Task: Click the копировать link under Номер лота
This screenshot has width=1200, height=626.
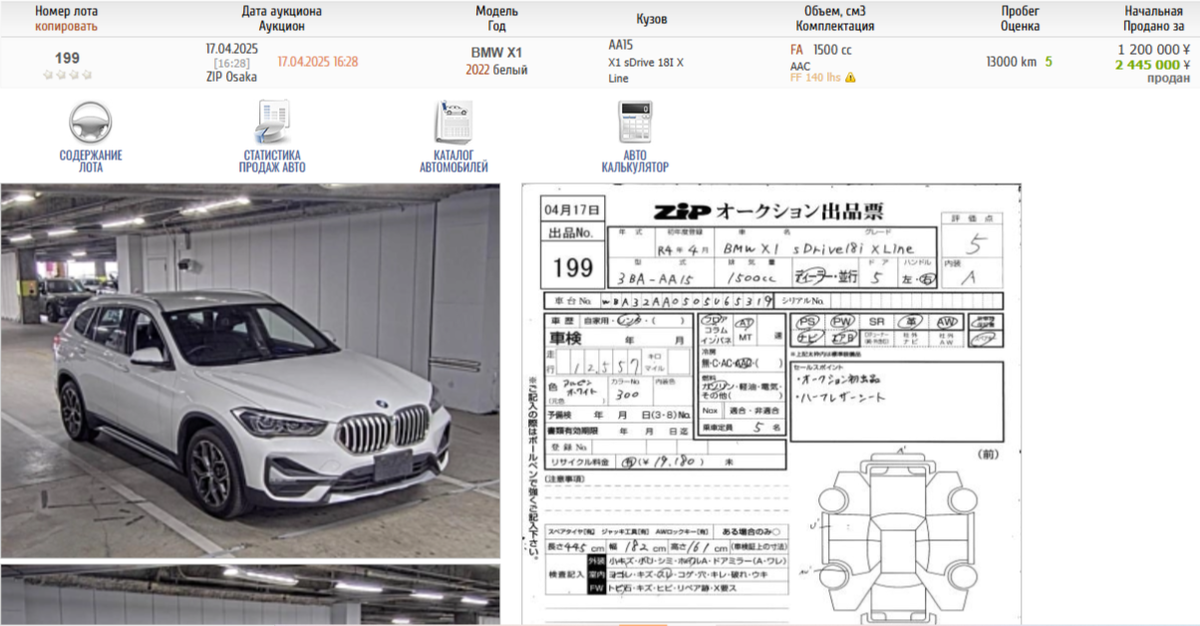Action: click(x=67, y=26)
